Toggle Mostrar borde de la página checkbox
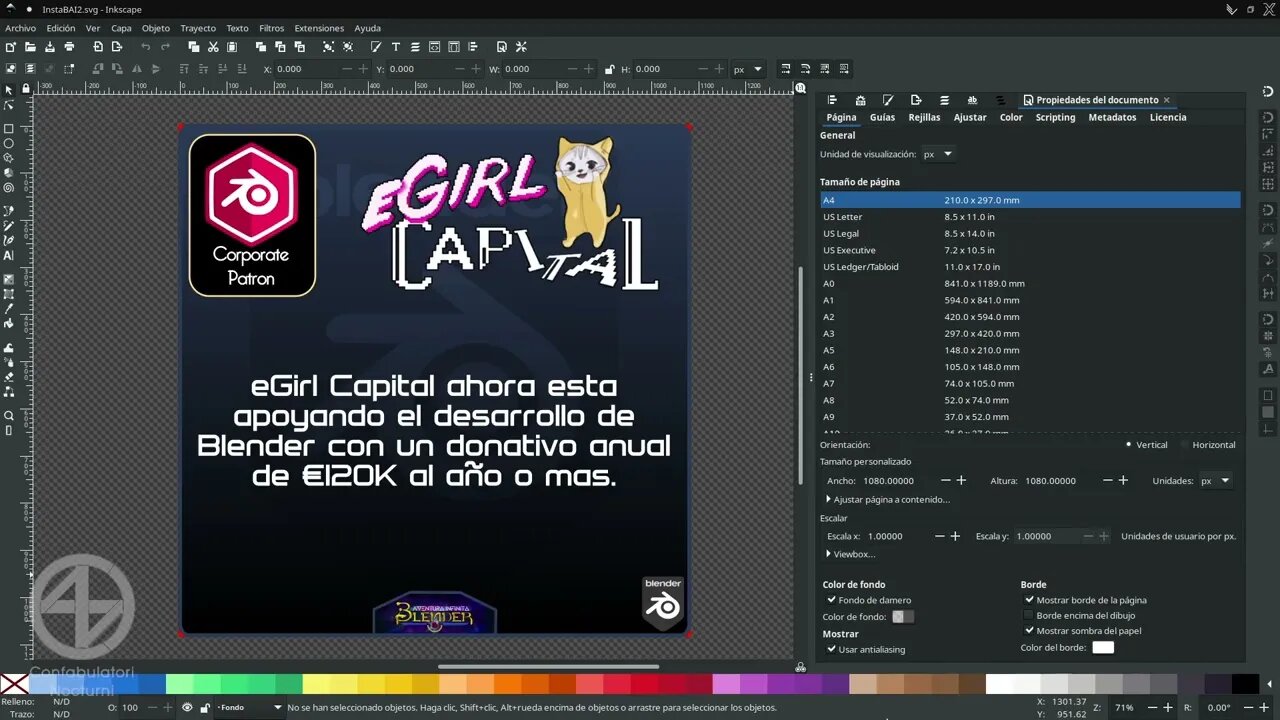Image resolution: width=1280 pixels, height=720 pixels. 1029,600
